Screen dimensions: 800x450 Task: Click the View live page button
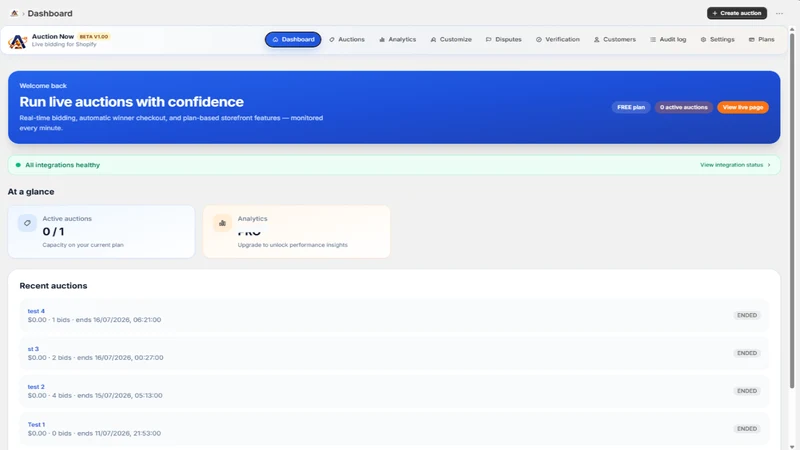click(743, 107)
